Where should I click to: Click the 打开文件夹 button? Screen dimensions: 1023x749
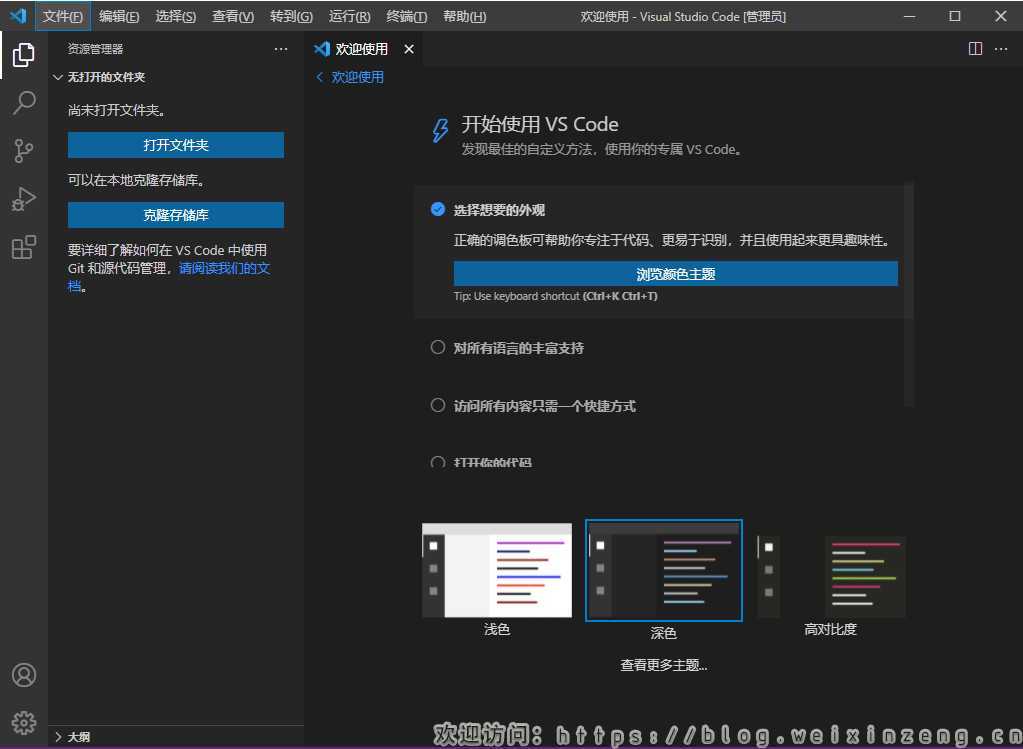(x=176, y=145)
